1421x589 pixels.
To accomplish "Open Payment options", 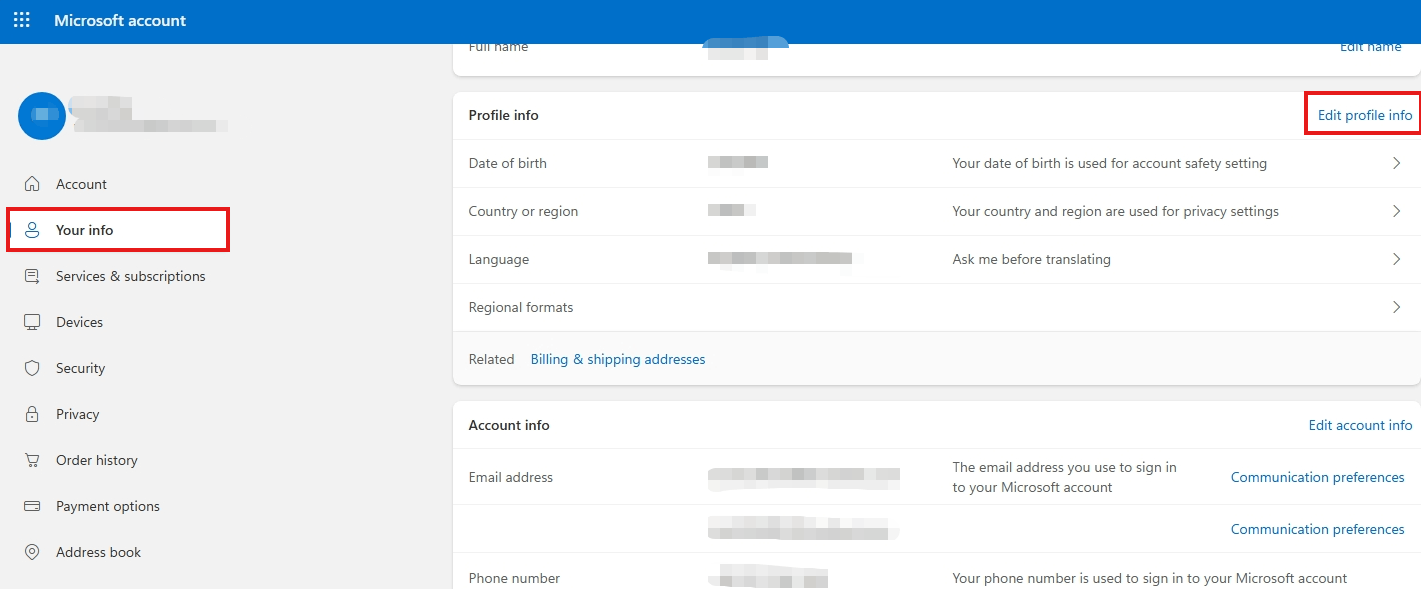I will [108, 506].
